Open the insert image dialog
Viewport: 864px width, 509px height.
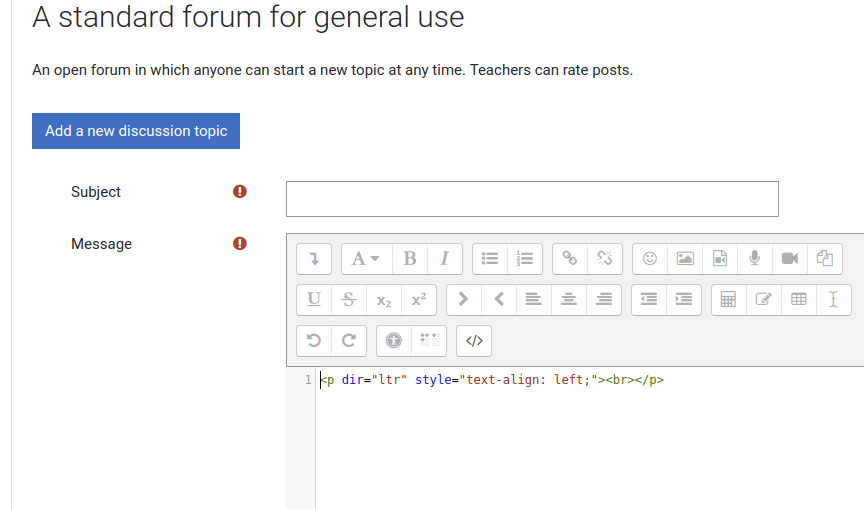click(685, 258)
